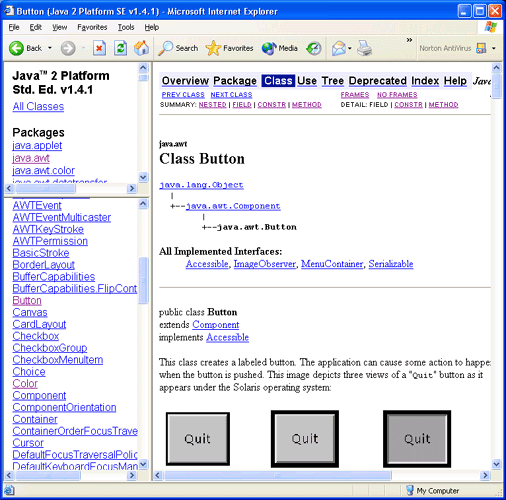Go to the Overview navigation tab
Image resolution: width=506 pixels, height=500 pixels.
pyautogui.click(x=185, y=81)
